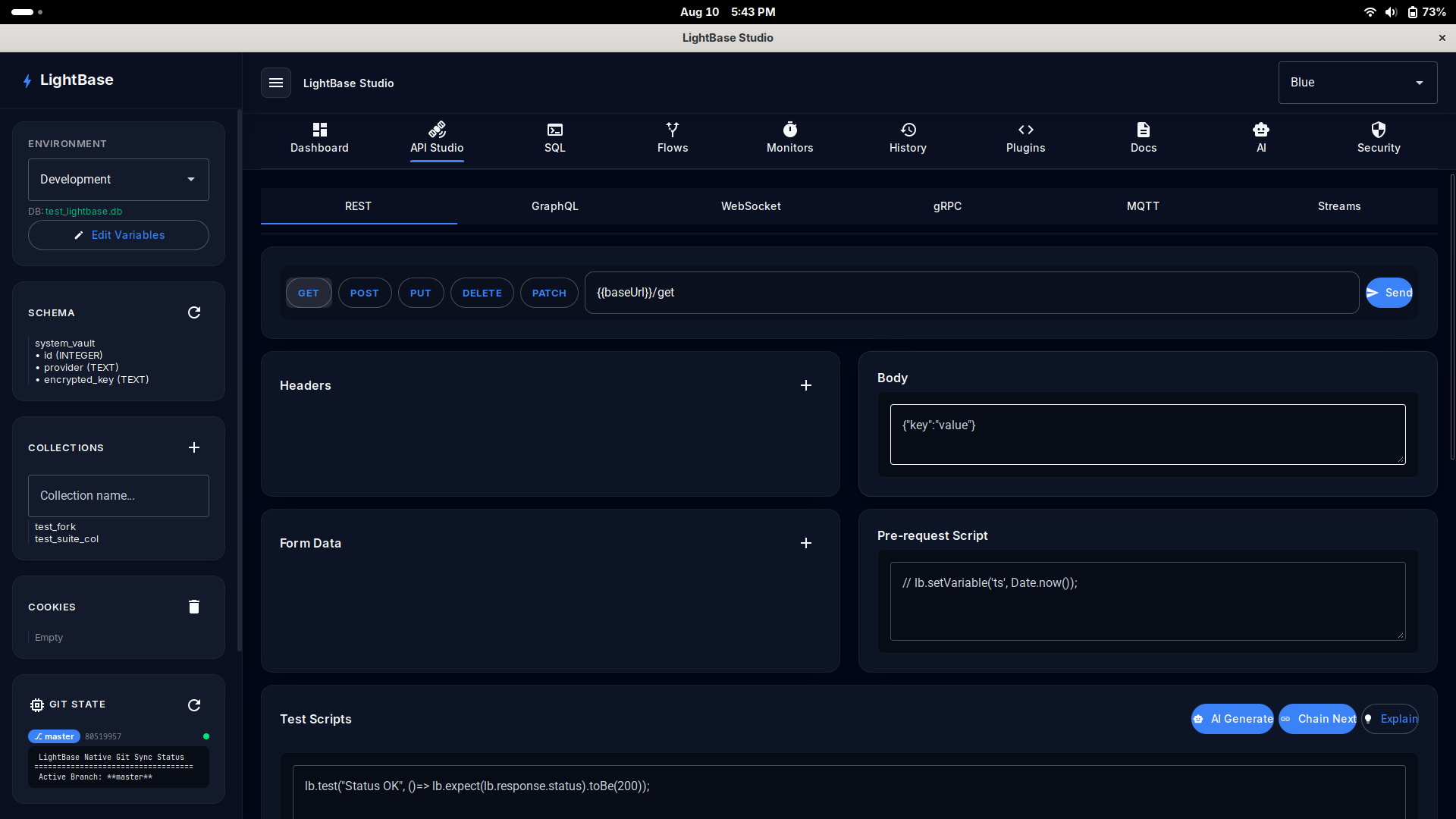
Task: Click inside the Test Scripts editor
Action: click(849, 792)
